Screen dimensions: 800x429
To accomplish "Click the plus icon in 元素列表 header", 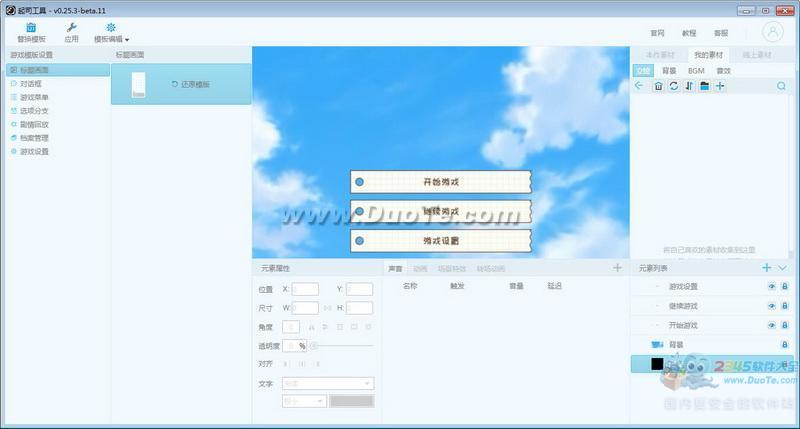I will (x=767, y=268).
